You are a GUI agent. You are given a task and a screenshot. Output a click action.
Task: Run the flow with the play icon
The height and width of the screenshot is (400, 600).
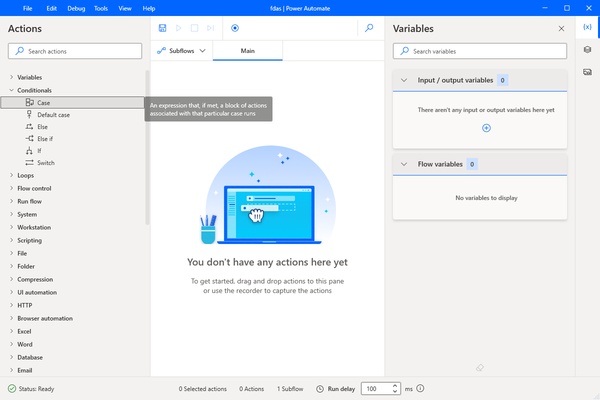tap(178, 28)
